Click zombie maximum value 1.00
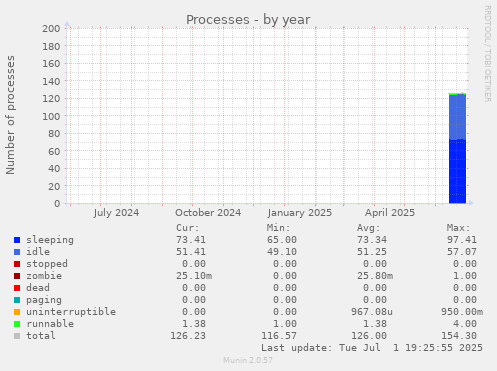The height and width of the screenshot is (371, 497). tap(465, 276)
